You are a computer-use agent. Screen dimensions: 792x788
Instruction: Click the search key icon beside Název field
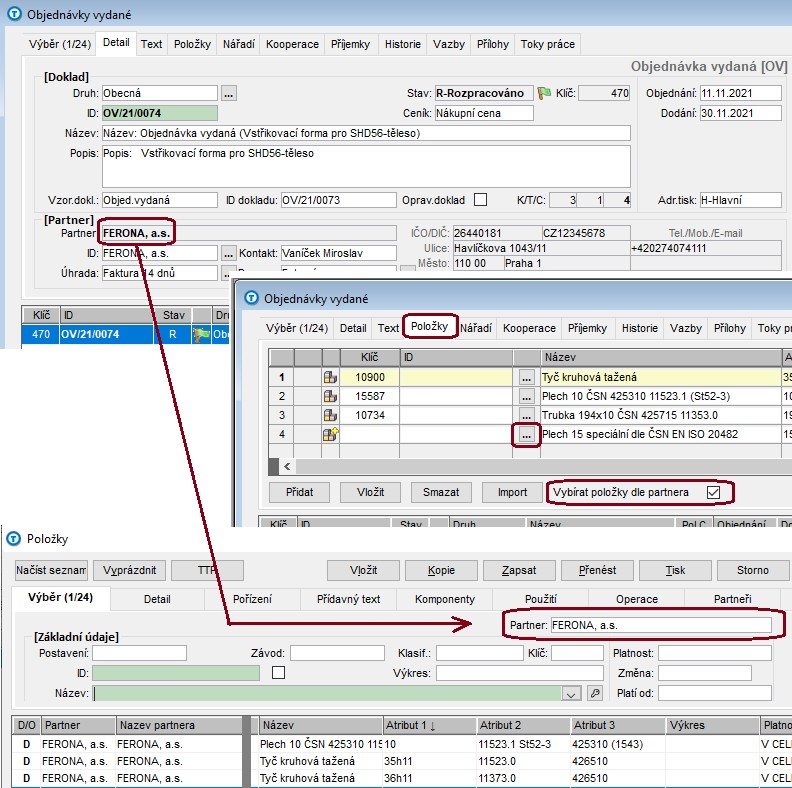click(596, 693)
